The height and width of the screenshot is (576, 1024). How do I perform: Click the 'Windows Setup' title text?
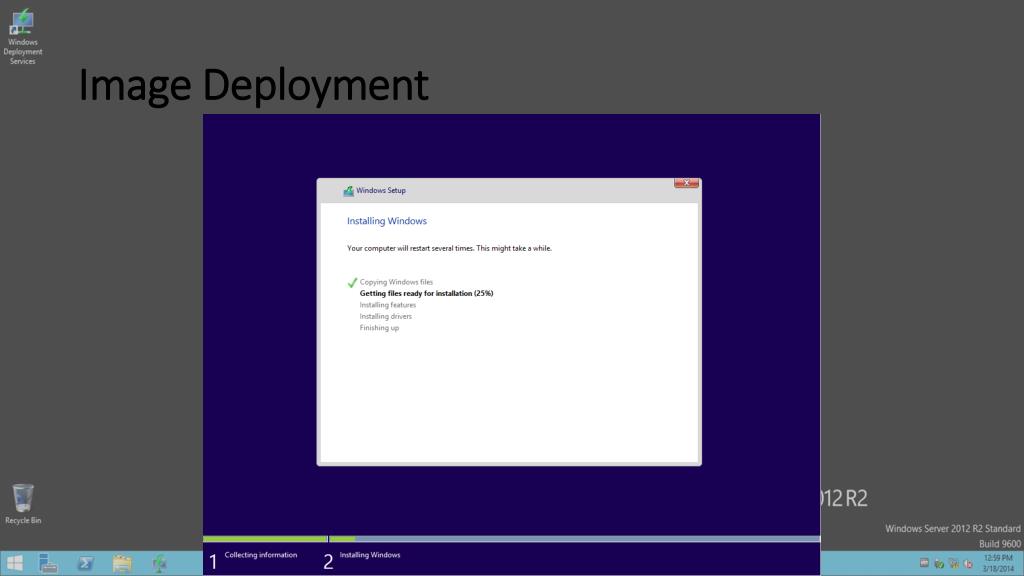point(381,191)
